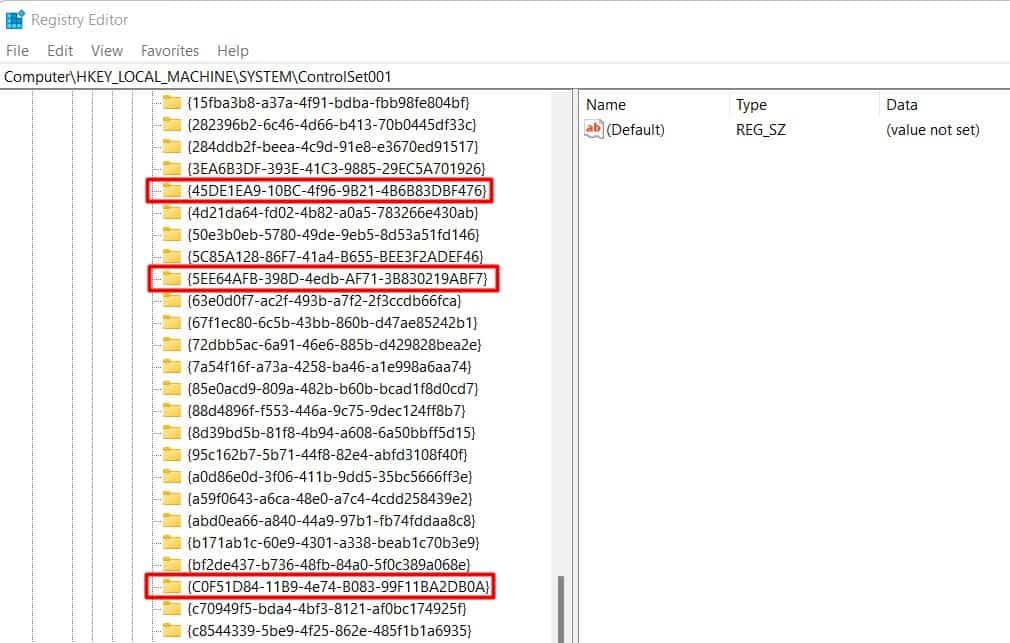Image resolution: width=1010 pixels, height=643 pixels.
Task: Click folder icon of {282396b2-6c46-4d66-b413-70b0445df33c}
Action: (x=172, y=124)
